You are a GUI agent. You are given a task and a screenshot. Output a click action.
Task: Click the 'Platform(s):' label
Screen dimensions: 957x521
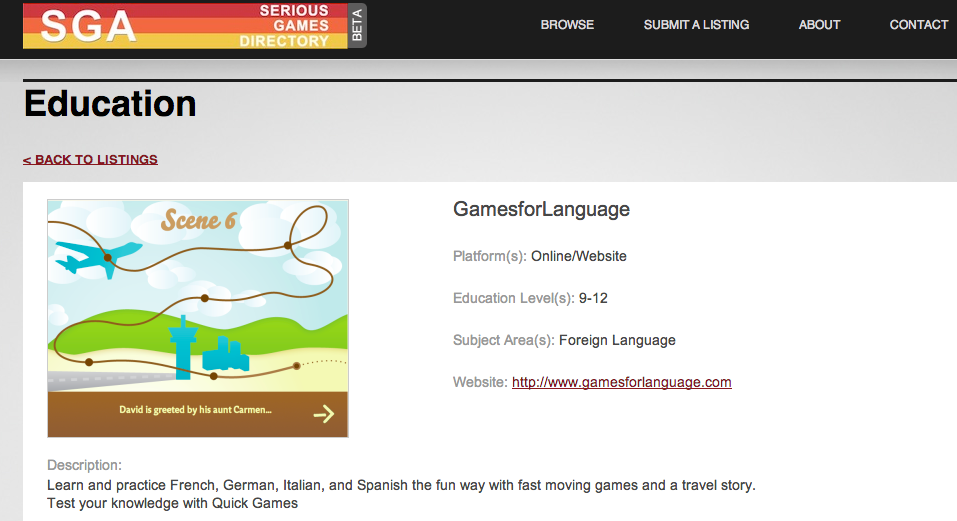point(489,256)
